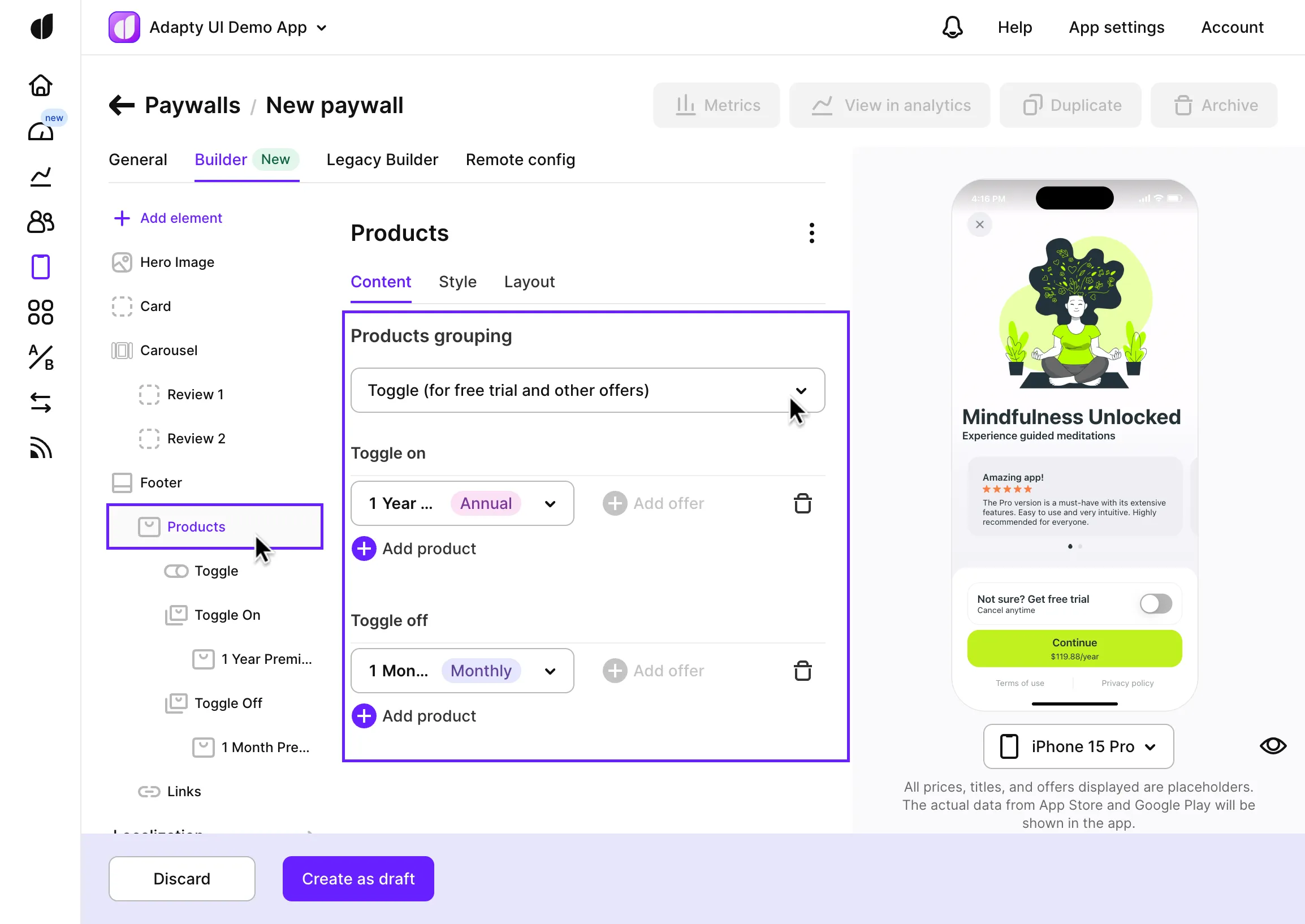The image size is (1305, 924).
Task: Open the iPhone 15 Pro device dropdown
Action: [x=1078, y=746]
